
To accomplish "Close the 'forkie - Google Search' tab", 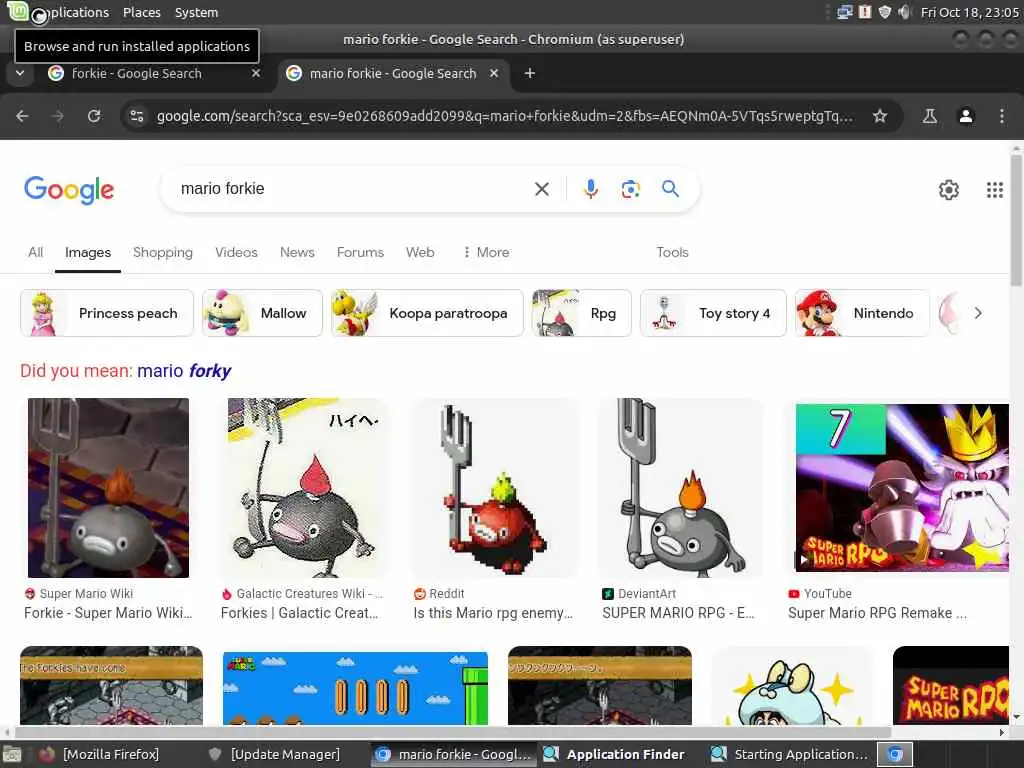I will tap(256, 73).
